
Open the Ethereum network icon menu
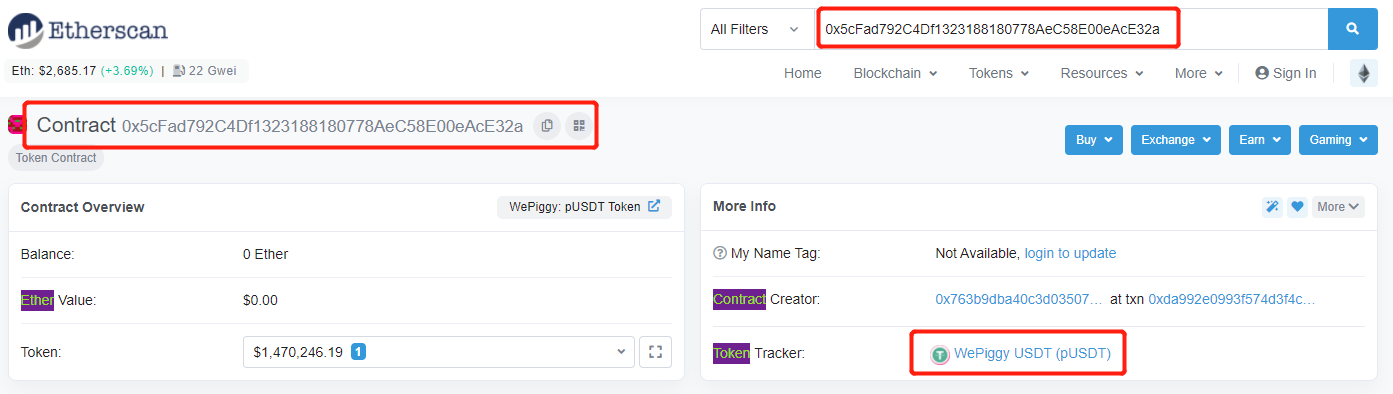coord(1364,73)
